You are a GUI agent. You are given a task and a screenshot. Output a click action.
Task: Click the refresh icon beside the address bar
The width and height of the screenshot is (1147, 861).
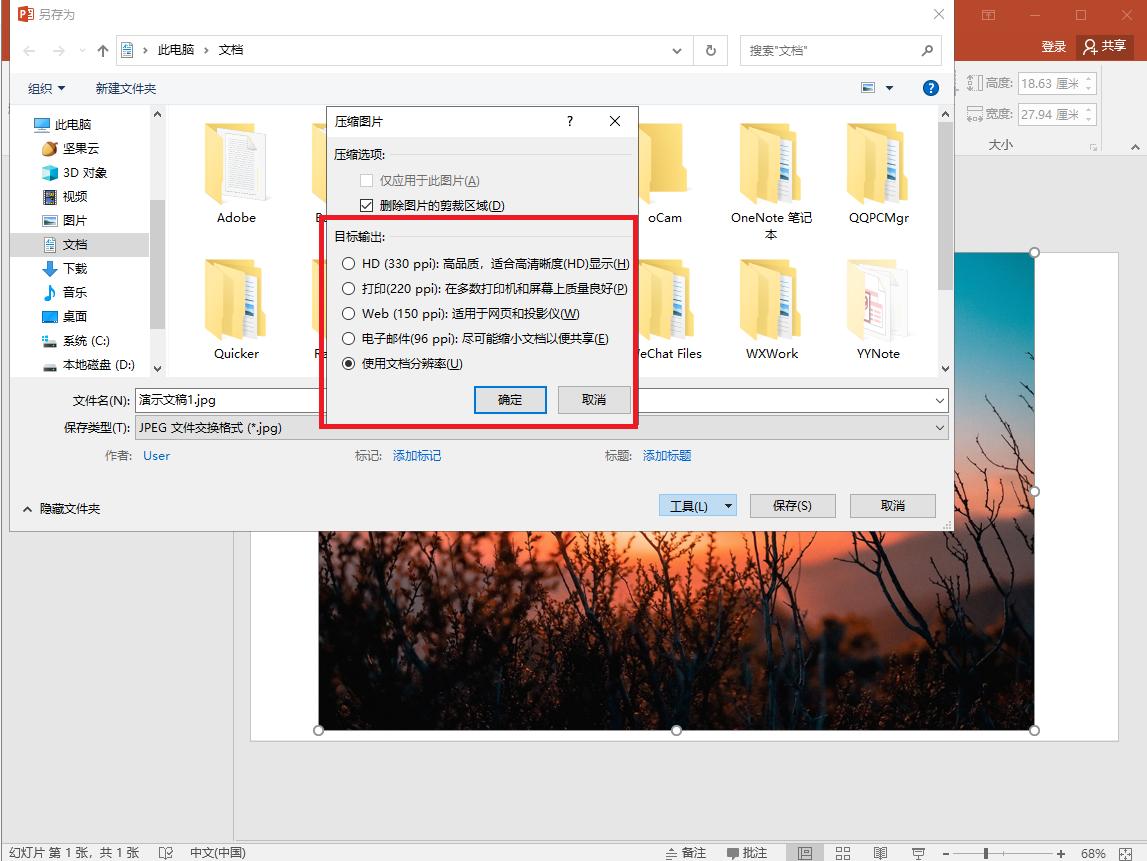[710, 50]
